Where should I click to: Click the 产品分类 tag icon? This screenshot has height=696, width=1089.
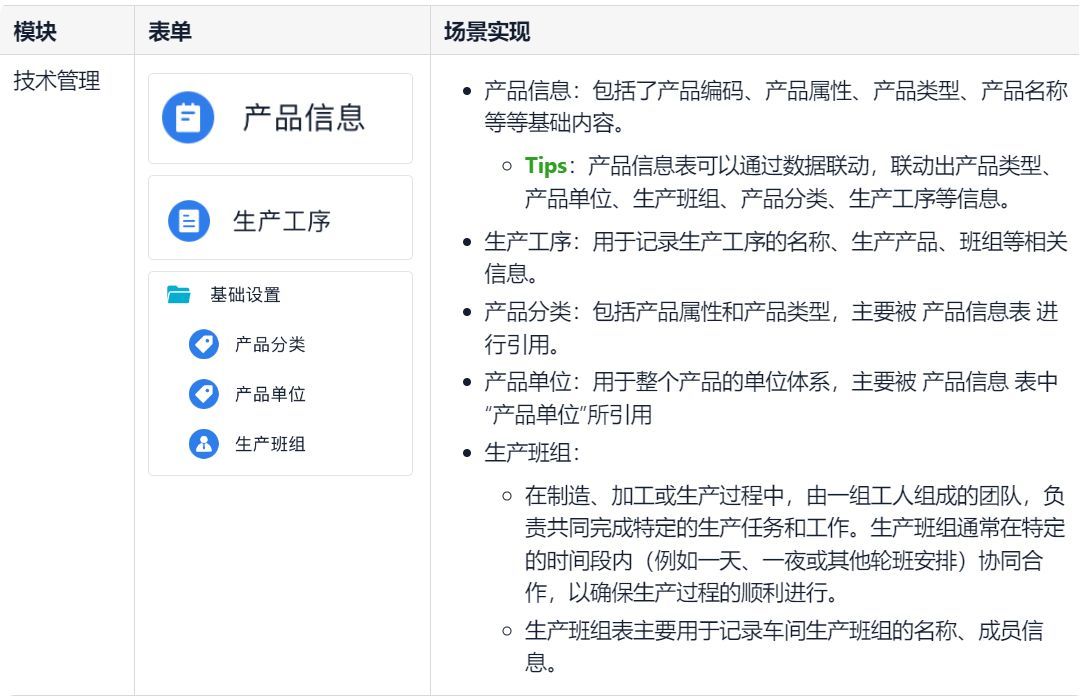203,345
